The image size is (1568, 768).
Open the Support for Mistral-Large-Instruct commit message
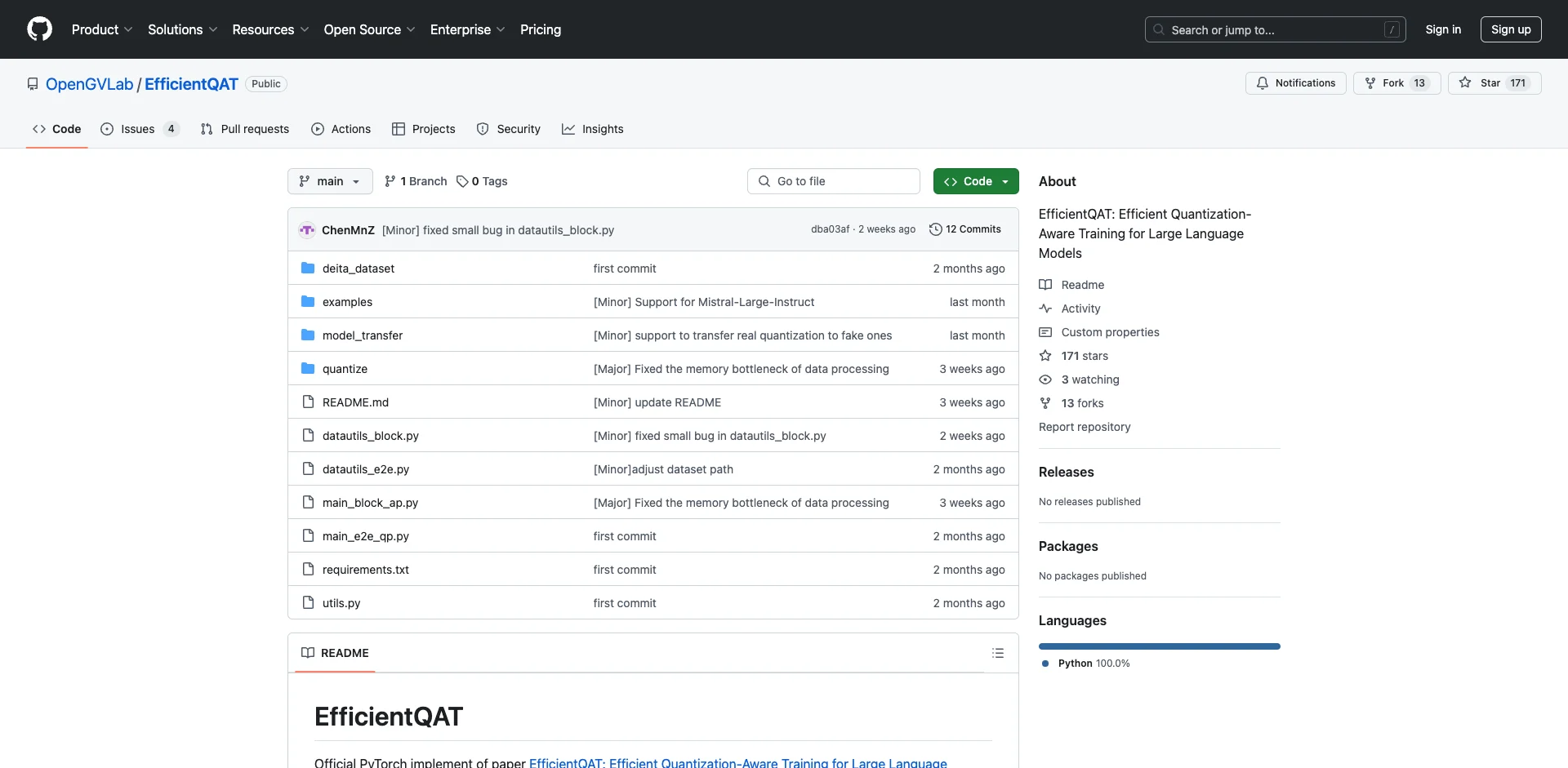click(x=704, y=302)
